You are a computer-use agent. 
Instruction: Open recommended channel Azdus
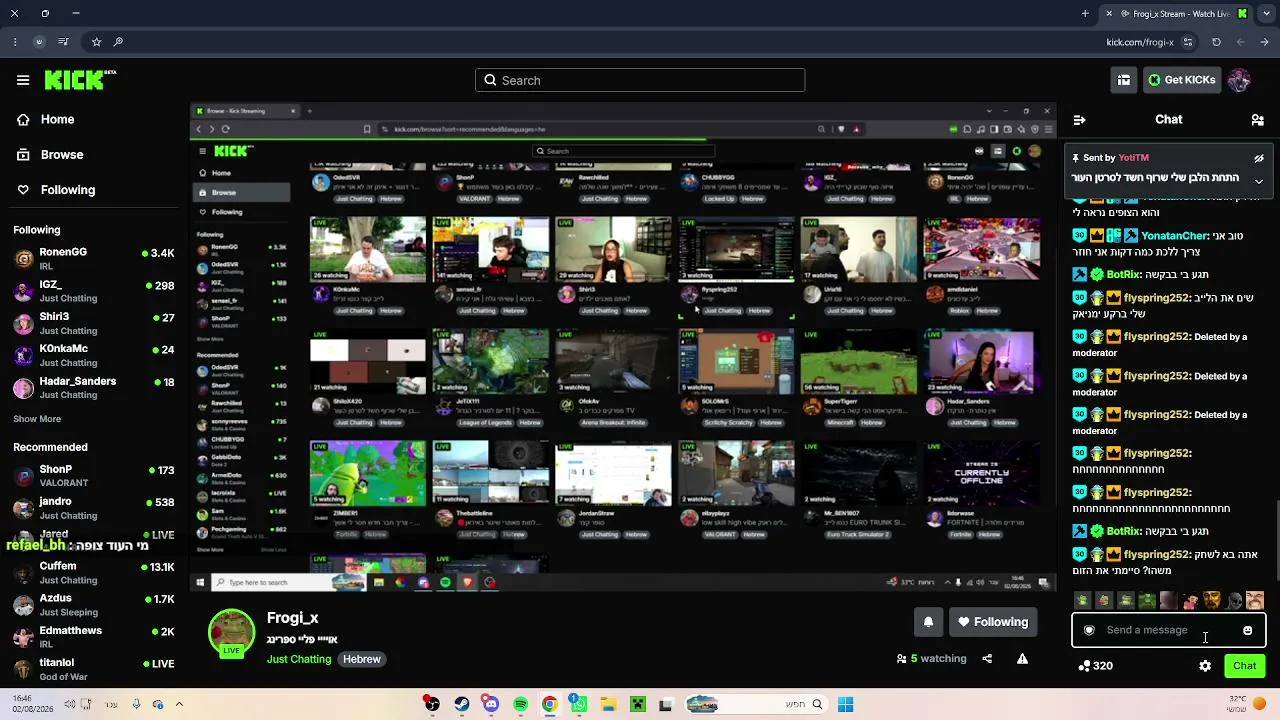[95, 604]
